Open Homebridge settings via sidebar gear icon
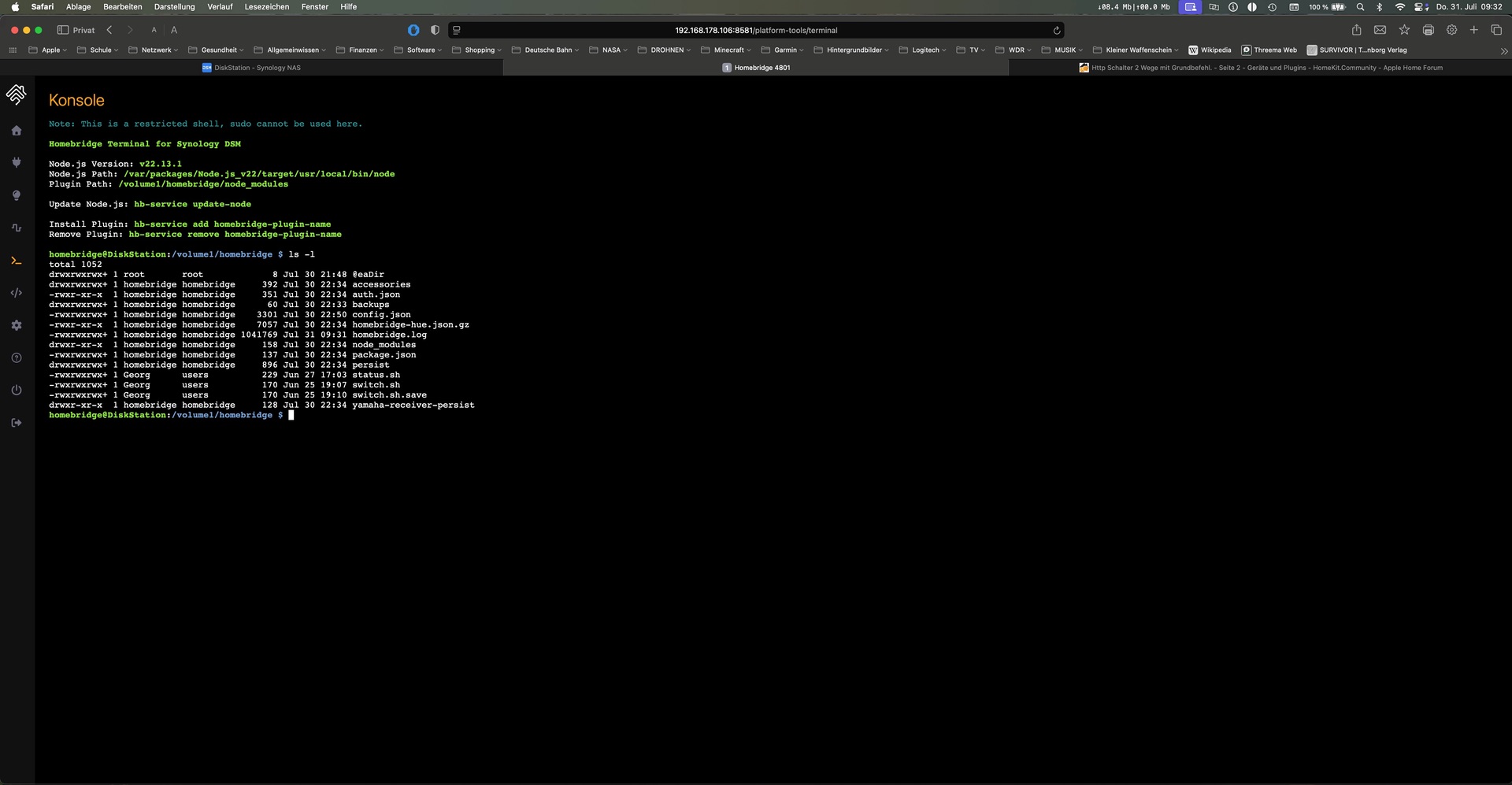Image resolution: width=1512 pixels, height=785 pixels. pyautogui.click(x=17, y=325)
